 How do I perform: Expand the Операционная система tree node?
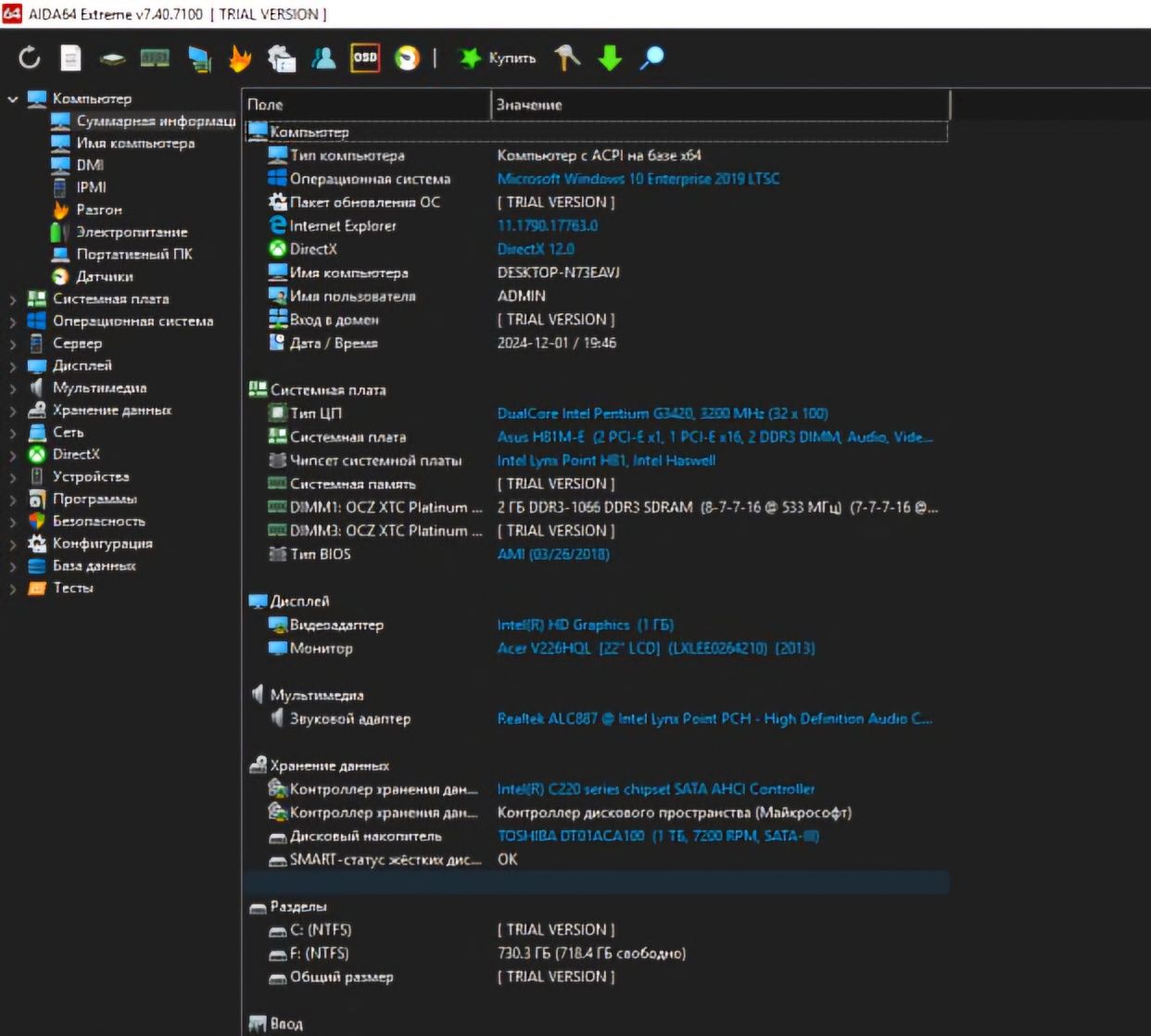click(x=13, y=322)
